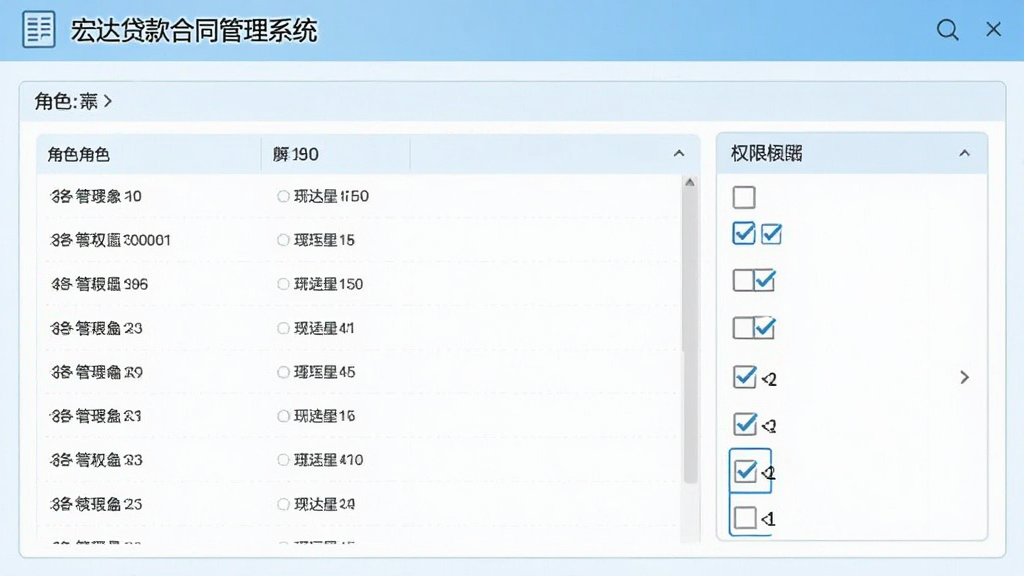Click the document icon beside 宏达贷款合同管理系统
1024x576 pixels.
(x=39, y=29)
